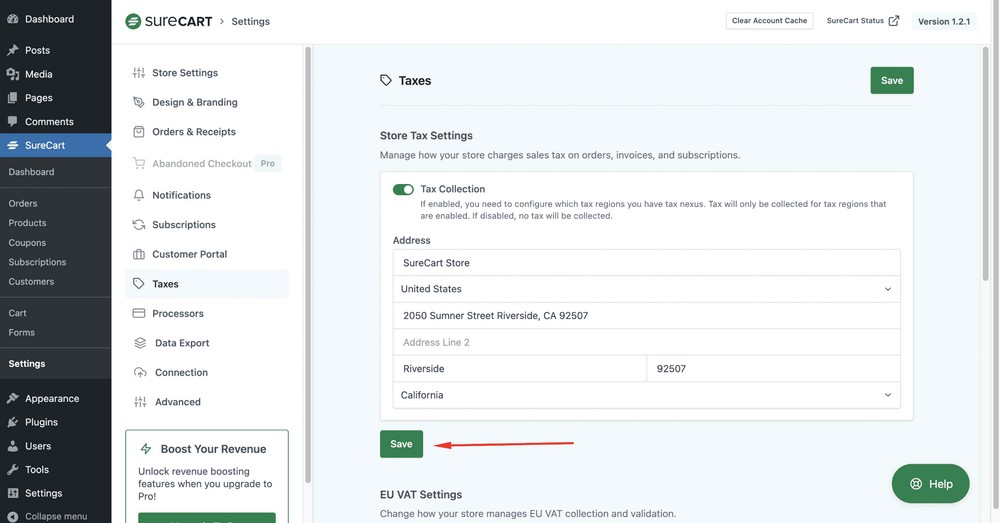The height and width of the screenshot is (523, 1000).
Task: Open Store Settings section
Action: (207, 73)
